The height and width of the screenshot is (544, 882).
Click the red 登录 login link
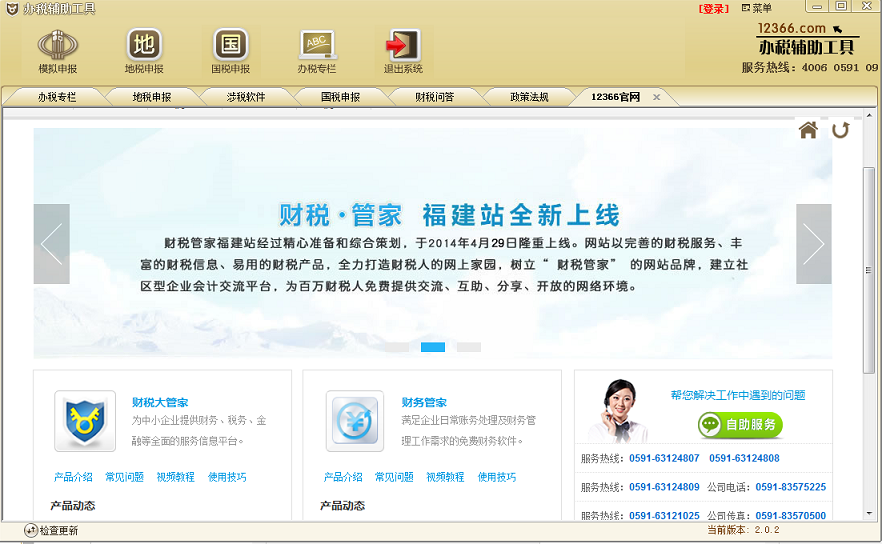[x=713, y=8]
